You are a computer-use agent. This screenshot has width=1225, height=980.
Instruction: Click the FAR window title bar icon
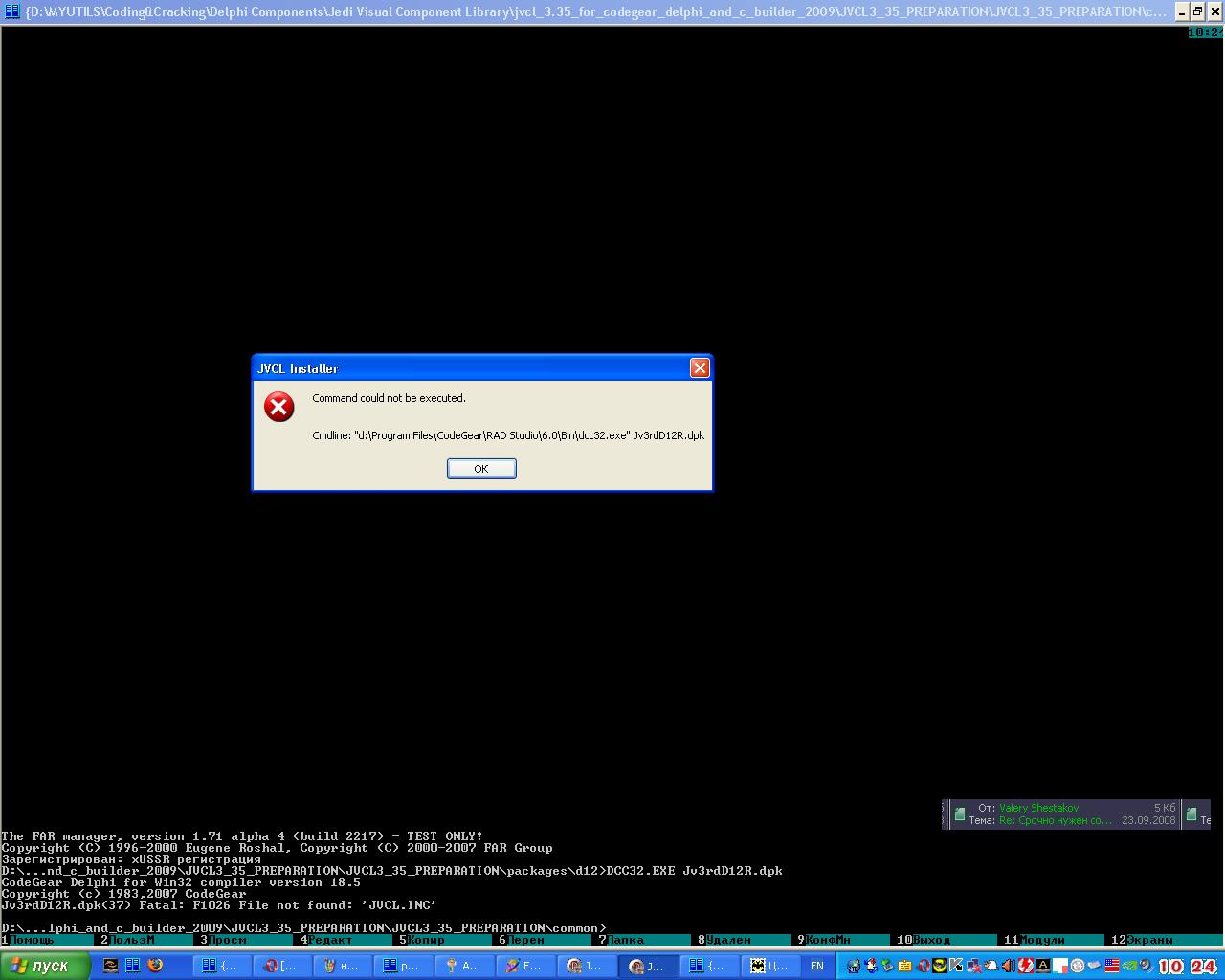12,11
